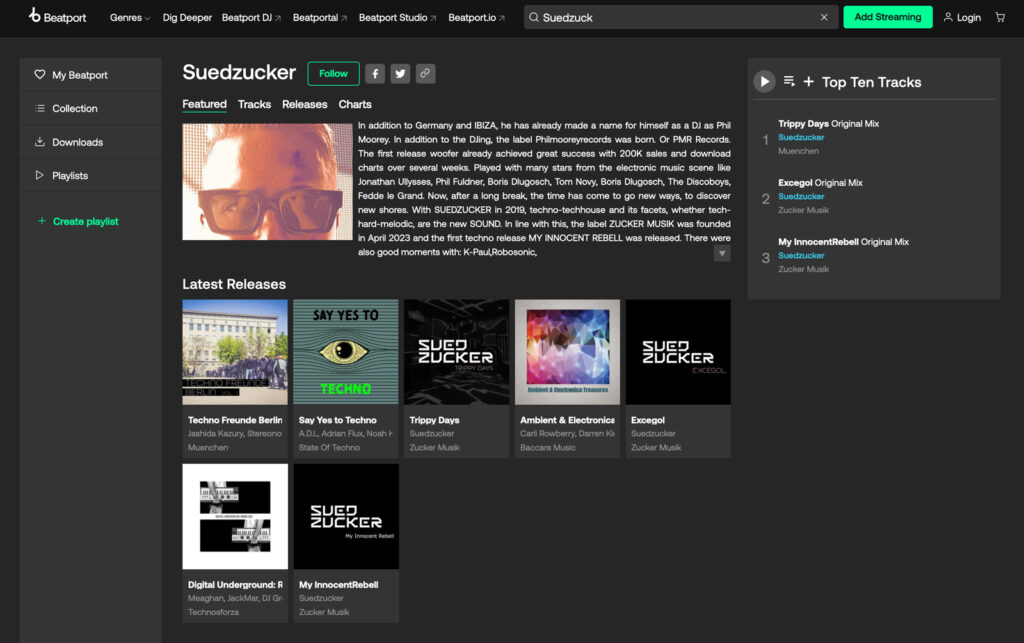
Task: Click the Suedzucker artist photo
Action: point(267,182)
